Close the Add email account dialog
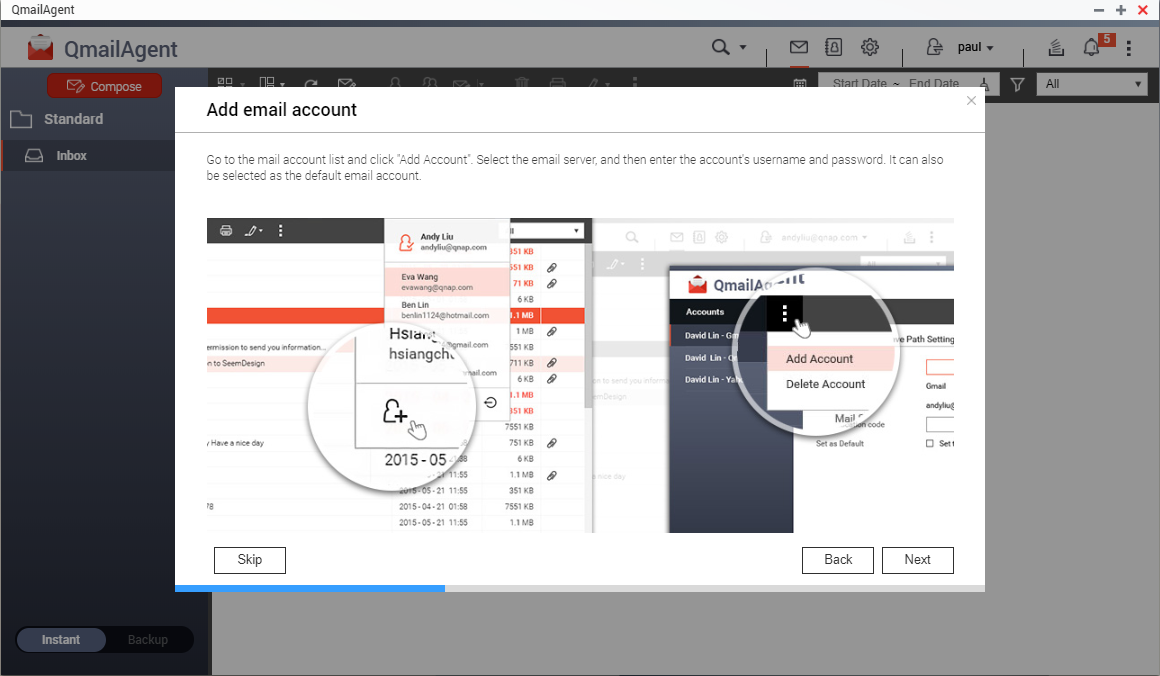Image resolution: width=1160 pixels, height=676 pixels. click(970, 101)
